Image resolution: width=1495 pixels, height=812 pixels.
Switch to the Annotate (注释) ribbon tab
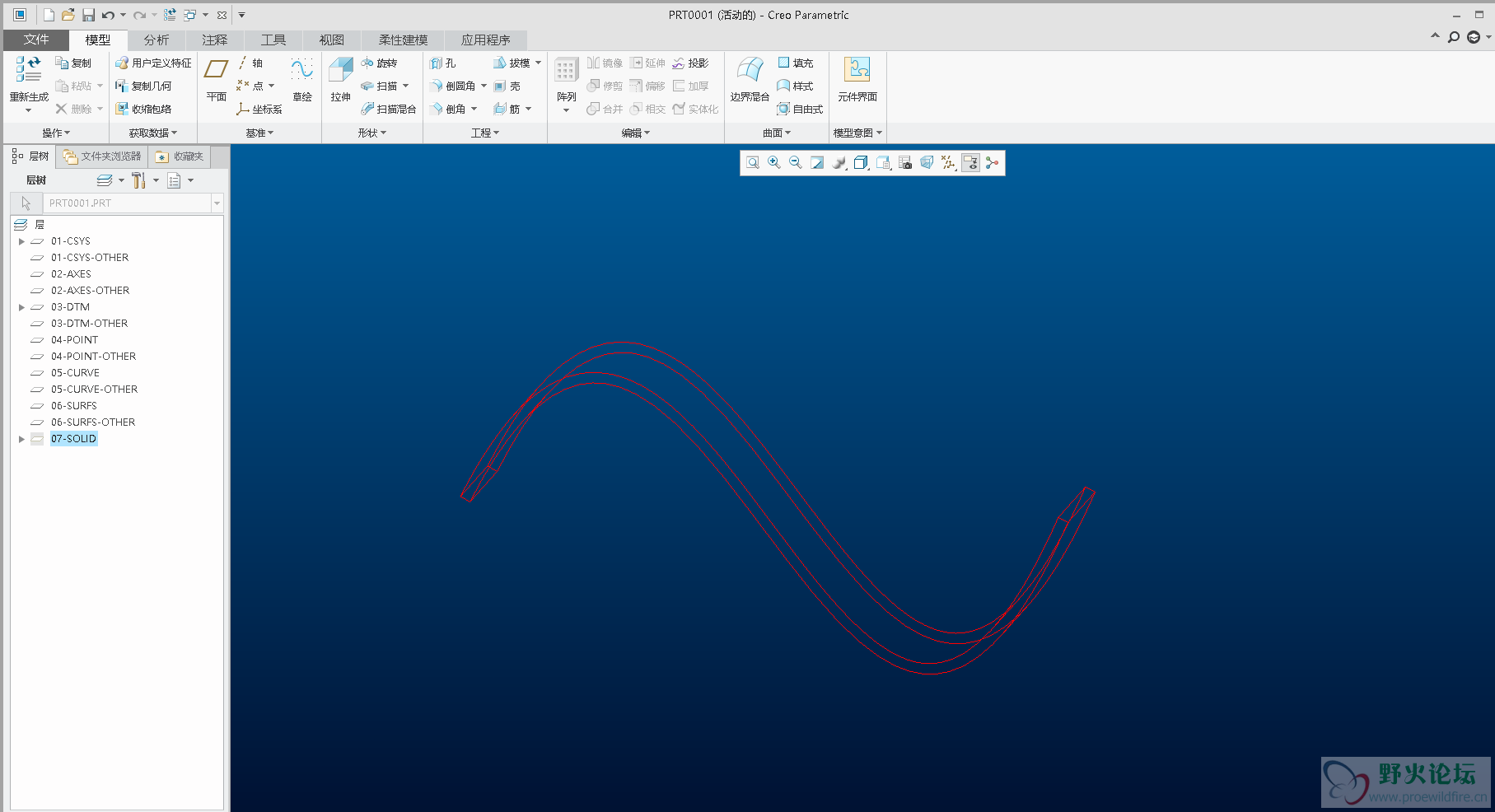point(214,40)
